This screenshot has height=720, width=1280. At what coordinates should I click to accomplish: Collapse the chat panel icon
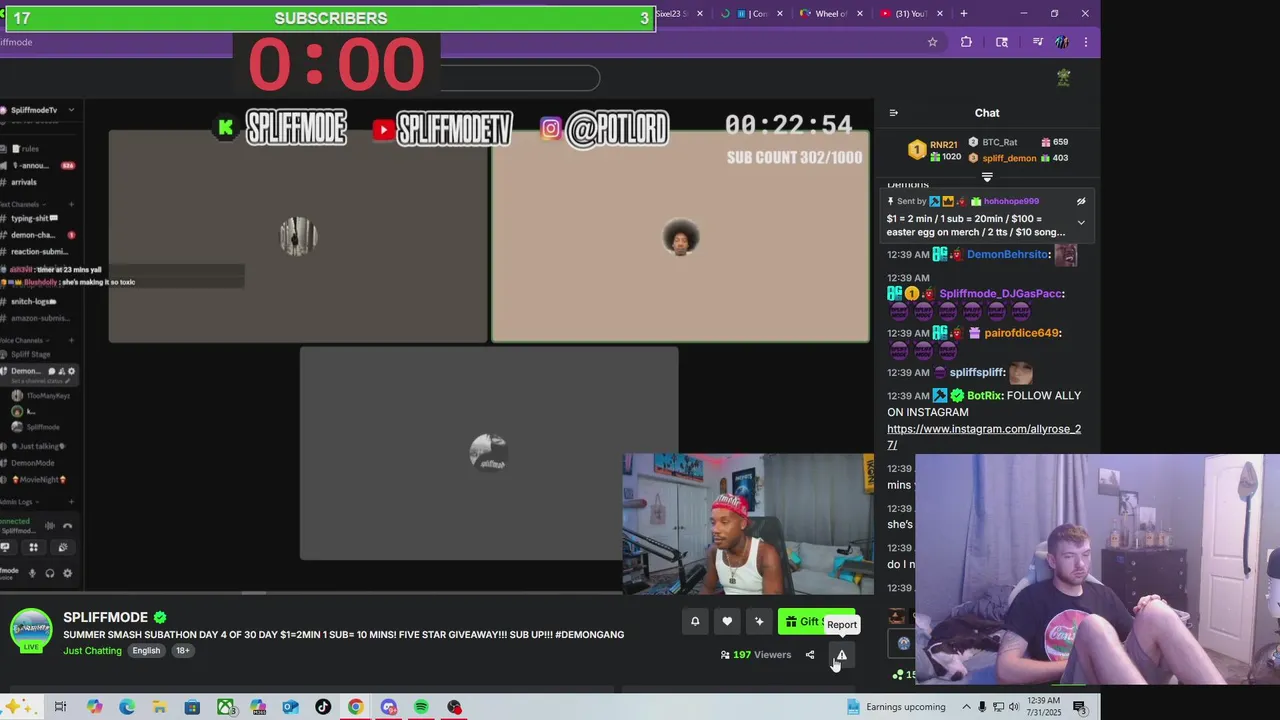click(x=894, y=113)
